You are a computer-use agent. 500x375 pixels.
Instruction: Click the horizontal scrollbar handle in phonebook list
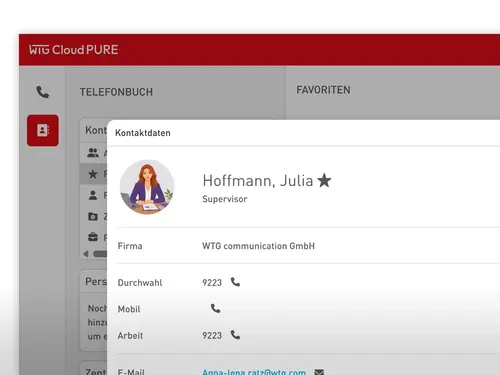[x=100, y=254]
